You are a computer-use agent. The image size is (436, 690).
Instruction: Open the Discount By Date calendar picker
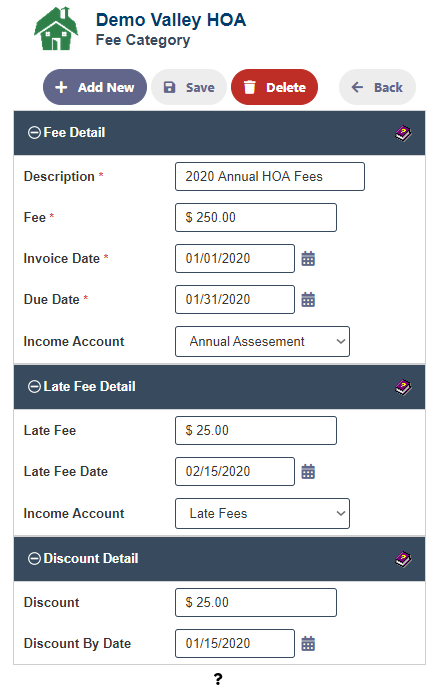click(308, 643)
